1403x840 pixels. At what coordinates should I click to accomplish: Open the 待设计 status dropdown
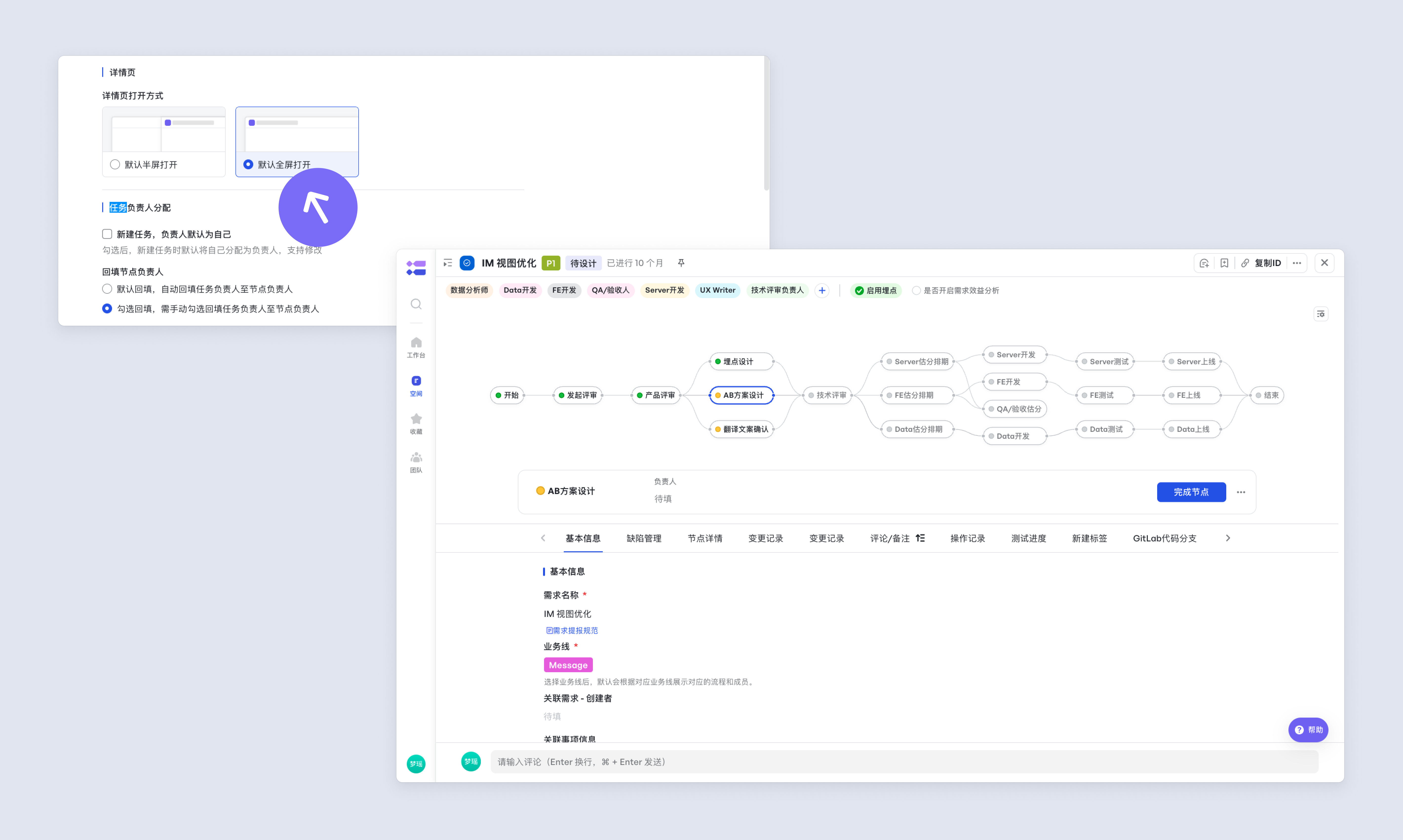pyautogui.click(x=583, y=263)
